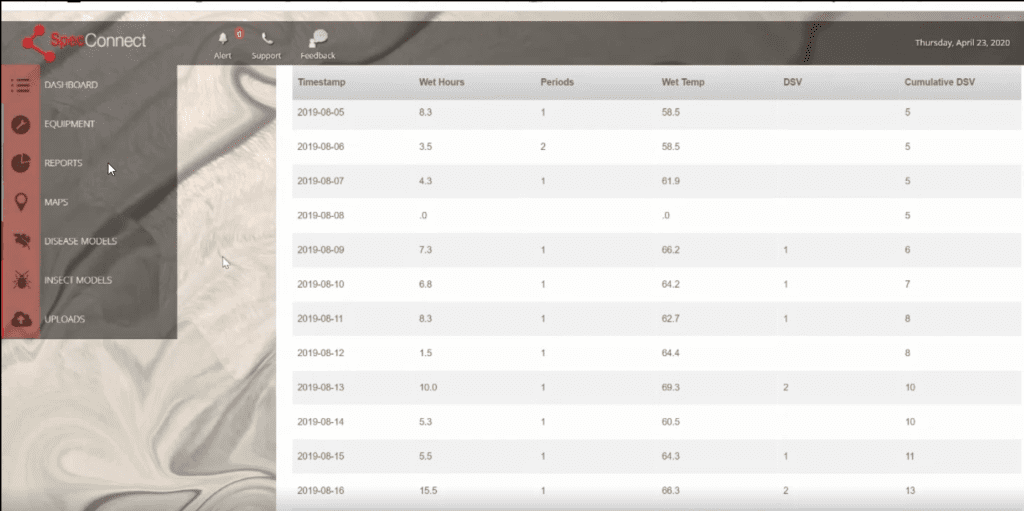Click the date Thursday, April 23, 2020
The image size is (1024, 511).
click(x=962, y=42)
